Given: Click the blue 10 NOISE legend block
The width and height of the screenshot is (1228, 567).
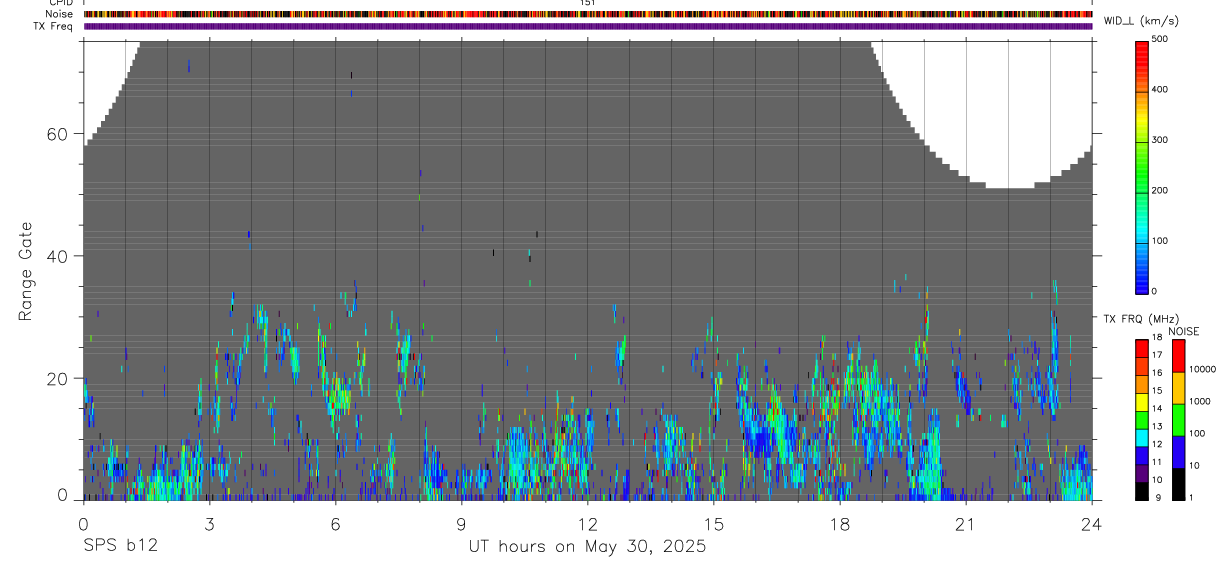Looking at the screenshot, I should coord(1178,452).
